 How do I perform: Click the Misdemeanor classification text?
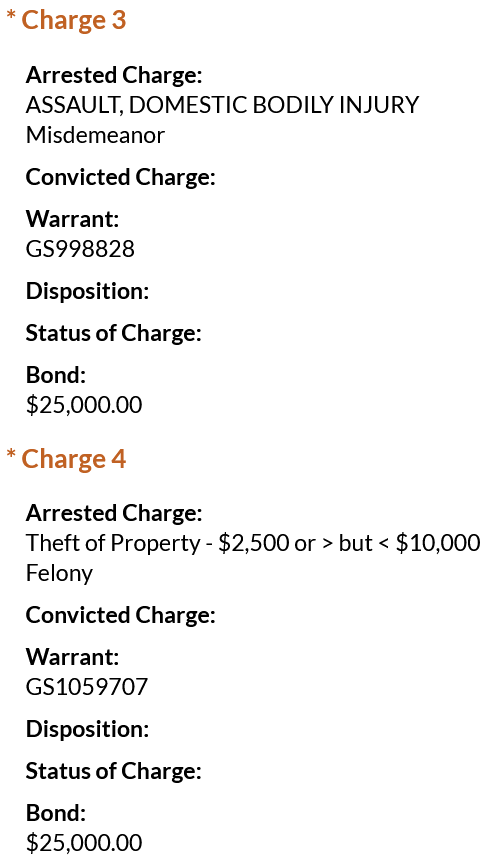pos(95,135)
